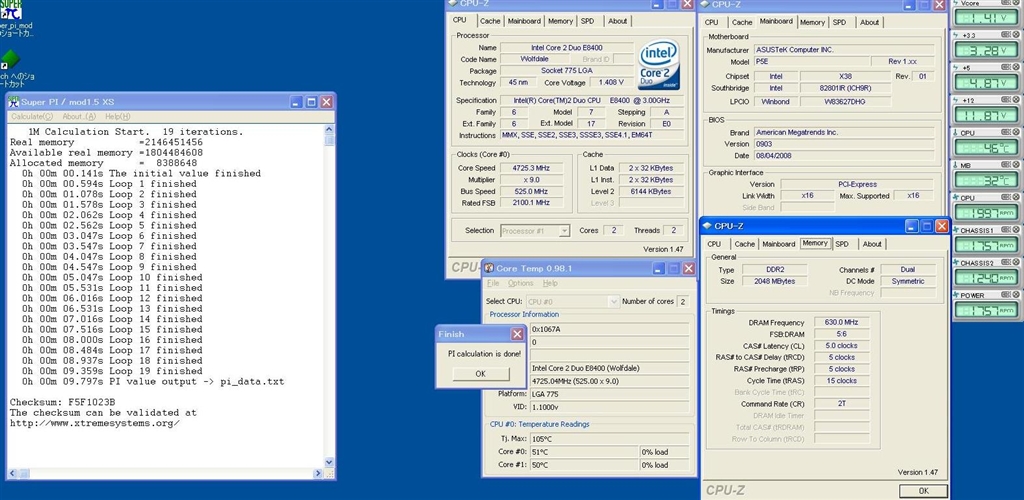The height and width of the screenshot is (500, 1024).
Task: Maximize the Super PI window
Action: click(312, 102)
